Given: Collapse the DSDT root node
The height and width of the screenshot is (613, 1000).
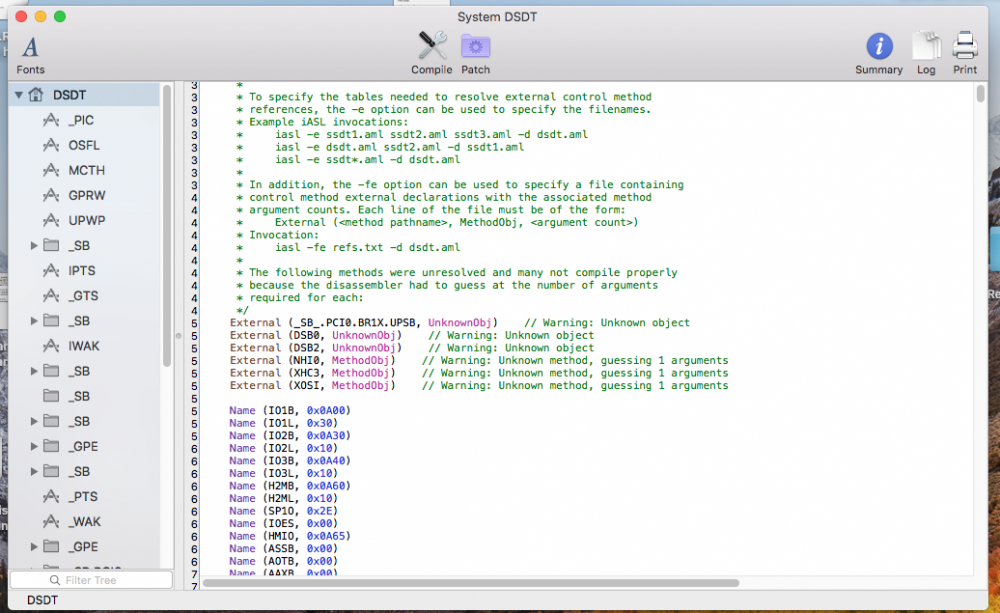Looking at the screenshot, I should (19, 95).
